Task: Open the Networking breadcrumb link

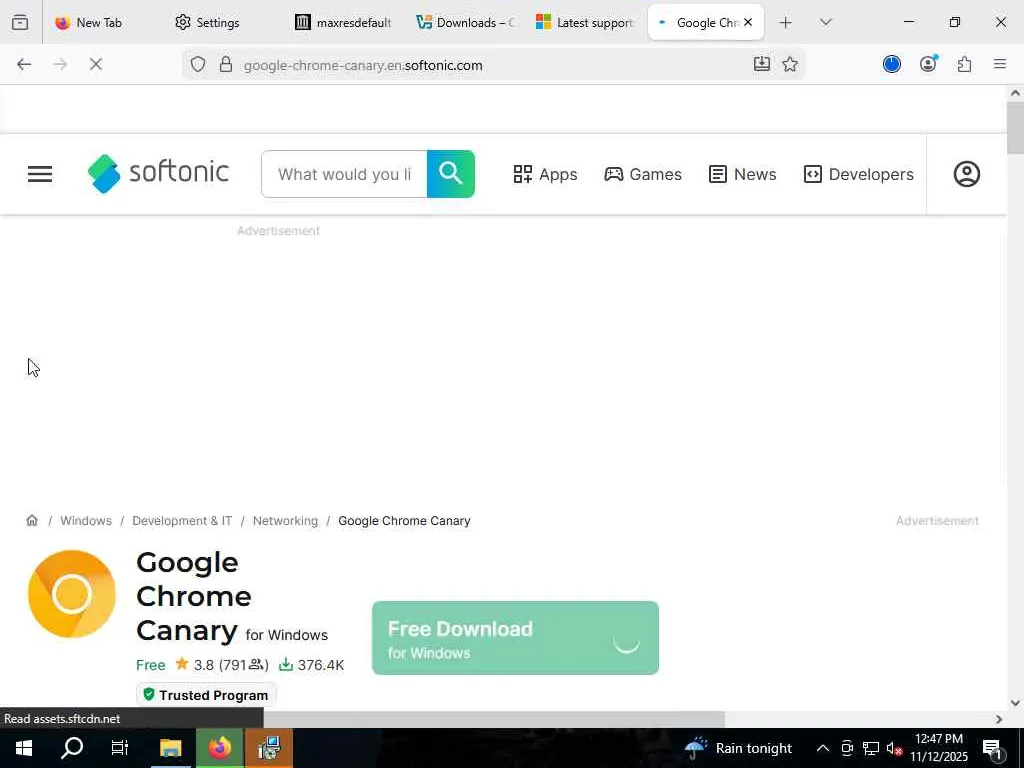Action: point(285,521)
